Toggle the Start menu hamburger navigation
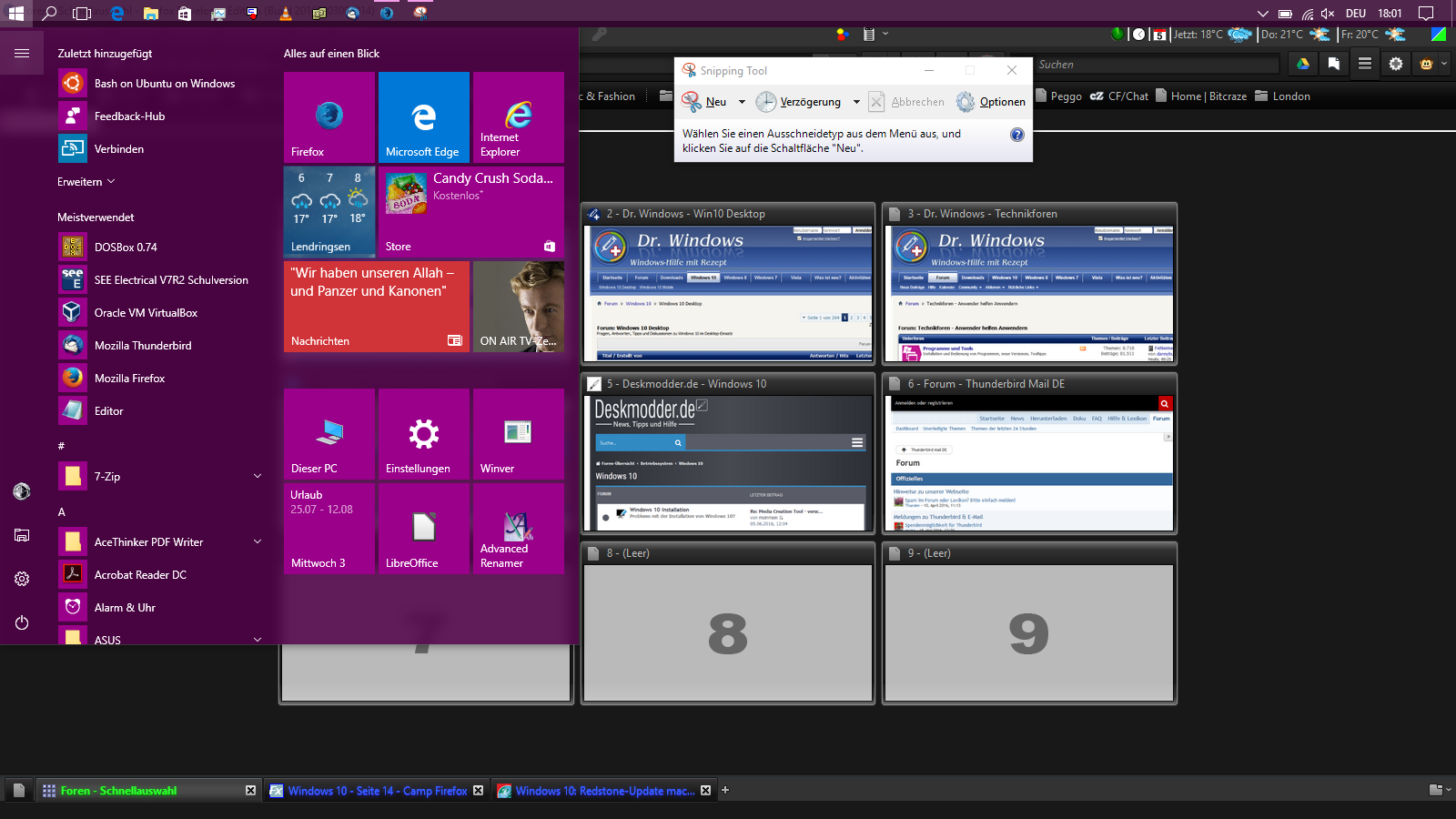 (22, 54)
